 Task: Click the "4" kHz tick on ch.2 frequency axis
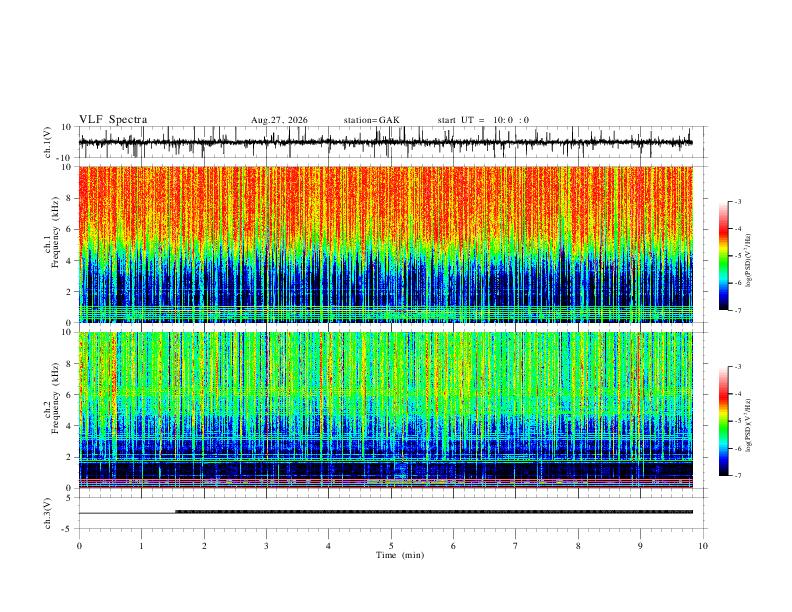coord(69,426)
